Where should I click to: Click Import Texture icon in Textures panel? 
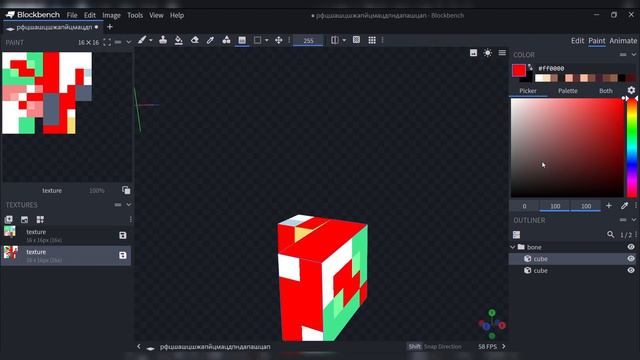pos(24,220)
